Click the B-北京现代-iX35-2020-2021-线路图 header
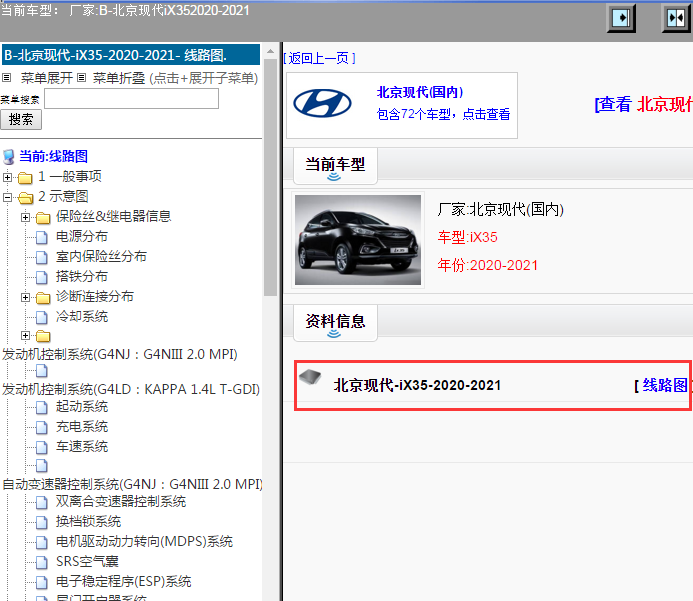Viewport: 693px width, 601px height. pos(131,55)
